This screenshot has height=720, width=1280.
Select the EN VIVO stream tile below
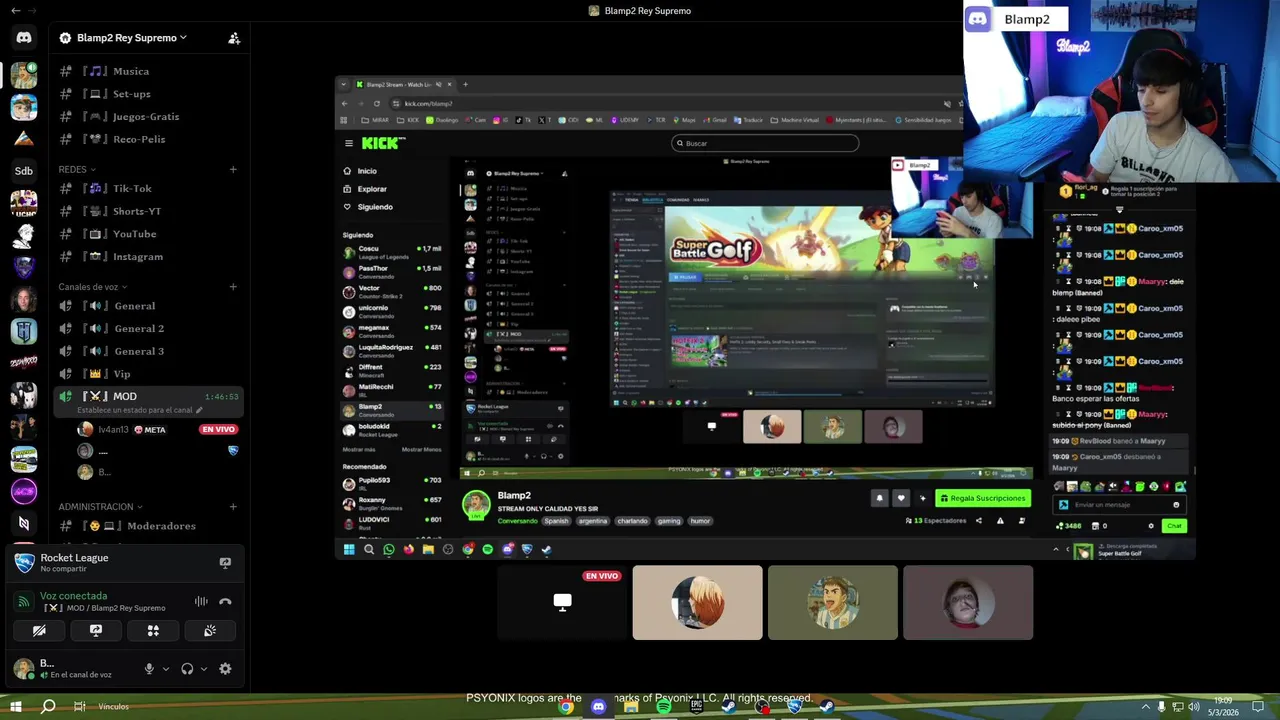[x=562, y=602]
